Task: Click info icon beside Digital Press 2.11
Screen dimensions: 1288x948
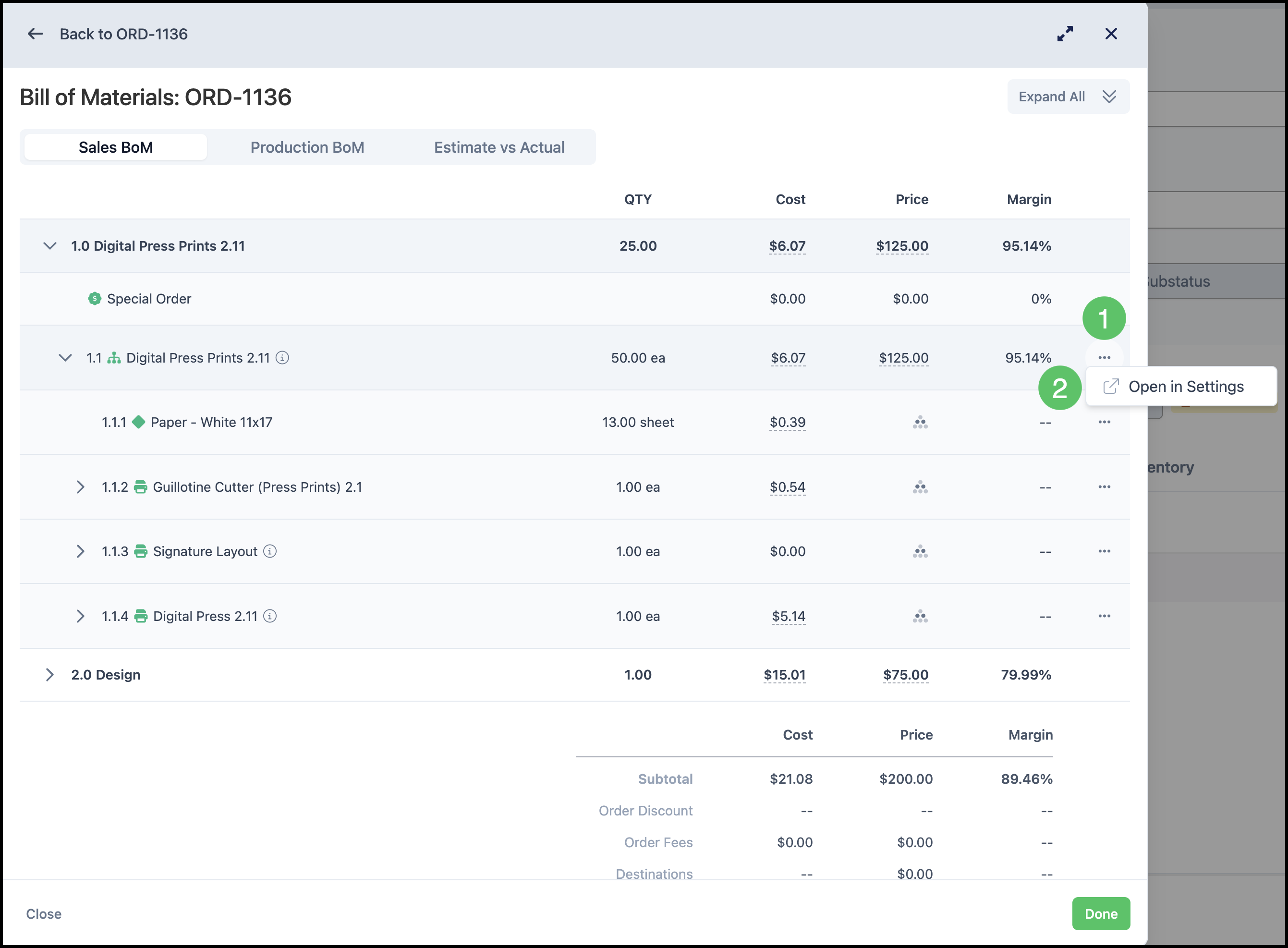Action: click(x=269, y=616)
